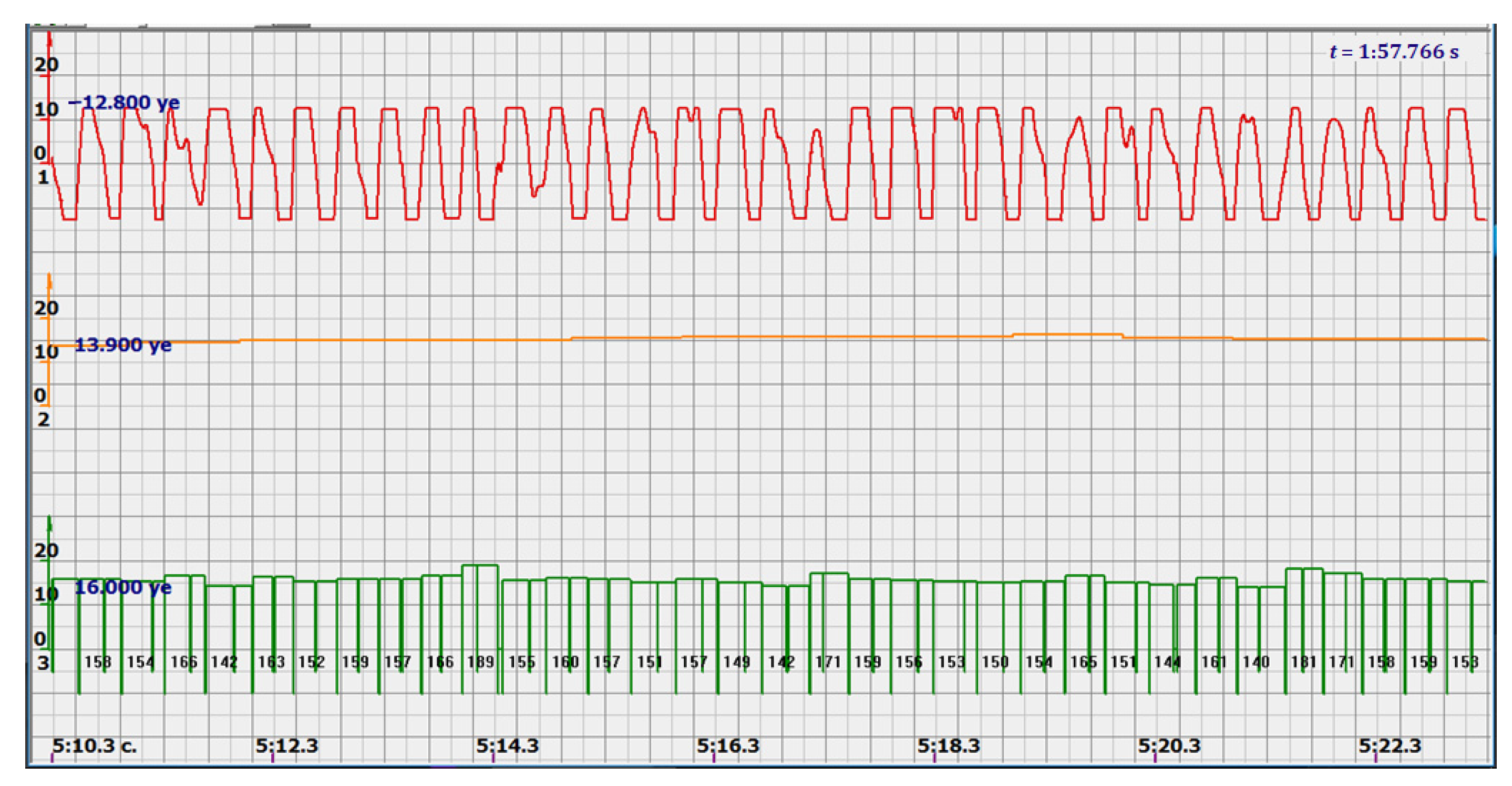Image resolution: width=1512 pixels, height=786 pixels.
Task: Click the red channel vertical axis arrow
Action: [x=49, y=41]
